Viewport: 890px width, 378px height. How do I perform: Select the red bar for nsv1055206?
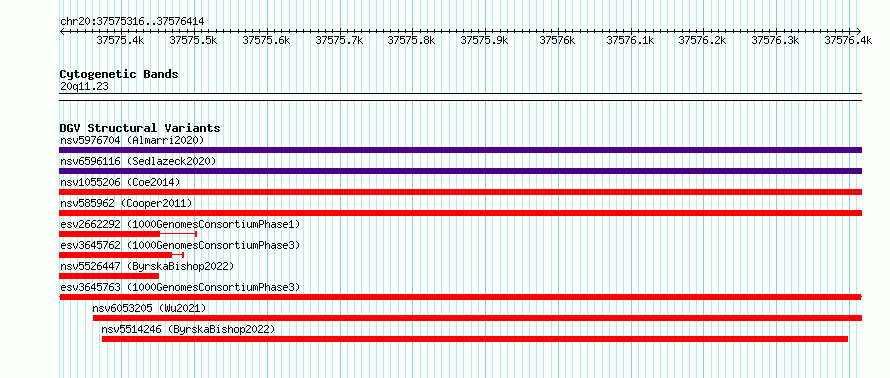click(460, 192)
